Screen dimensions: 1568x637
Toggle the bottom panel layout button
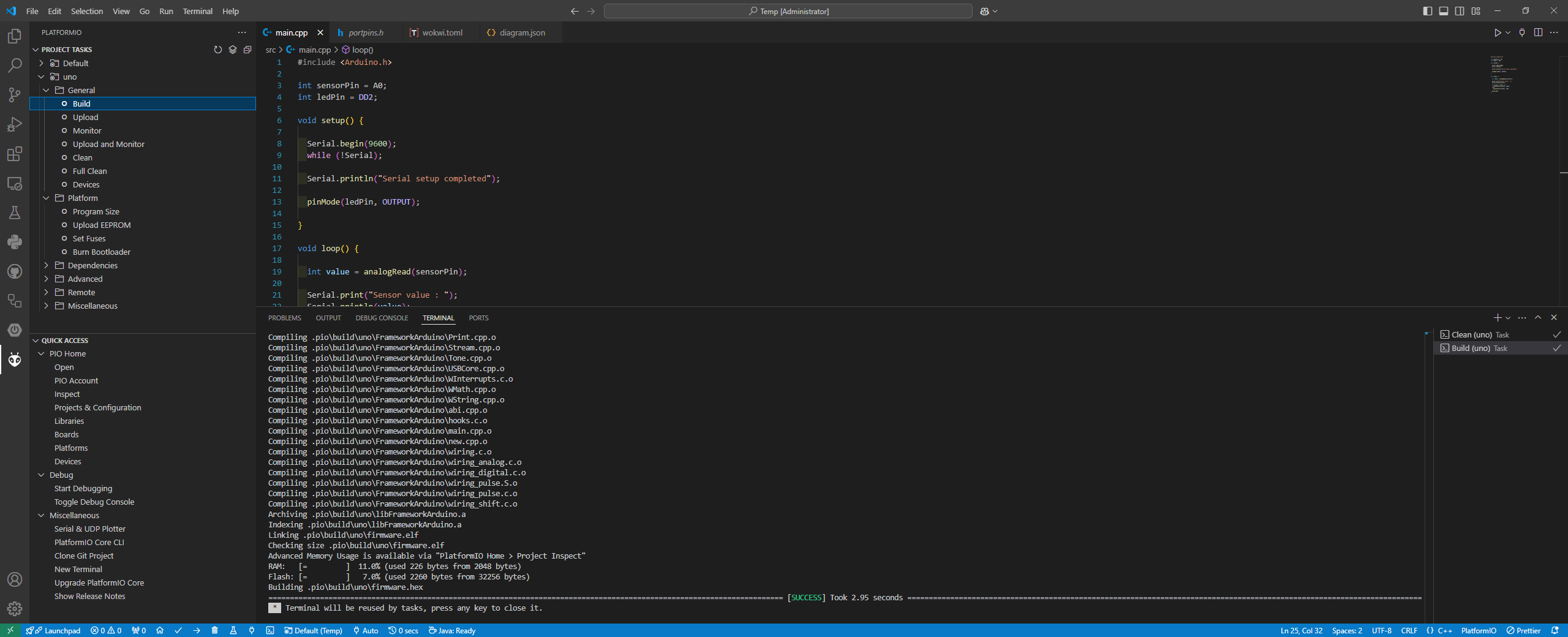pyautogui.click(x=1444, y=11)
